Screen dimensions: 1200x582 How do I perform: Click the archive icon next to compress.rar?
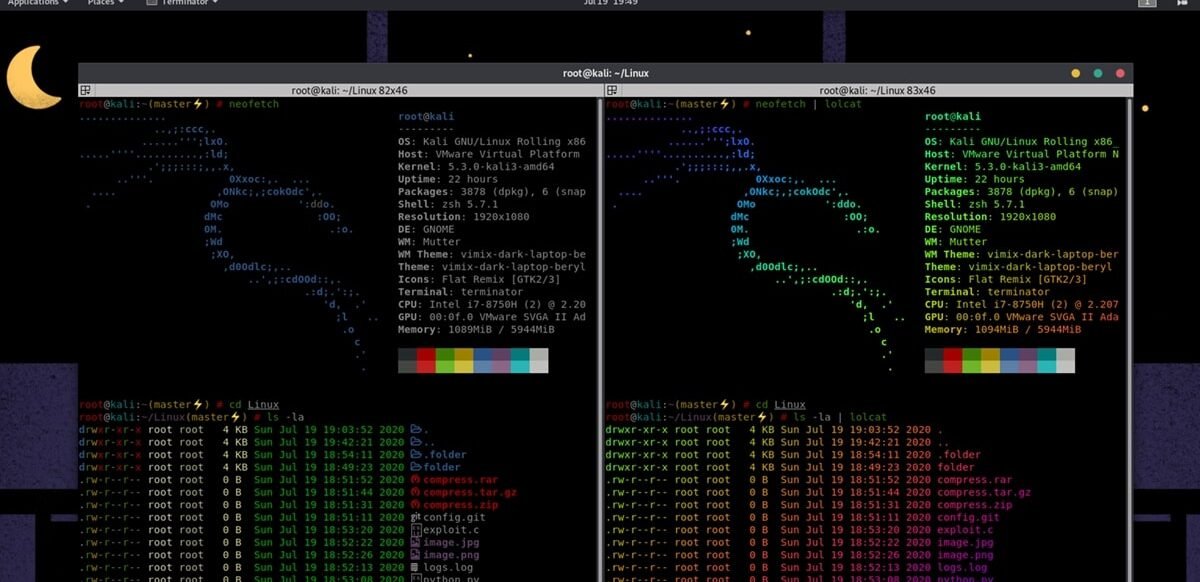click(x=415, y=479)
